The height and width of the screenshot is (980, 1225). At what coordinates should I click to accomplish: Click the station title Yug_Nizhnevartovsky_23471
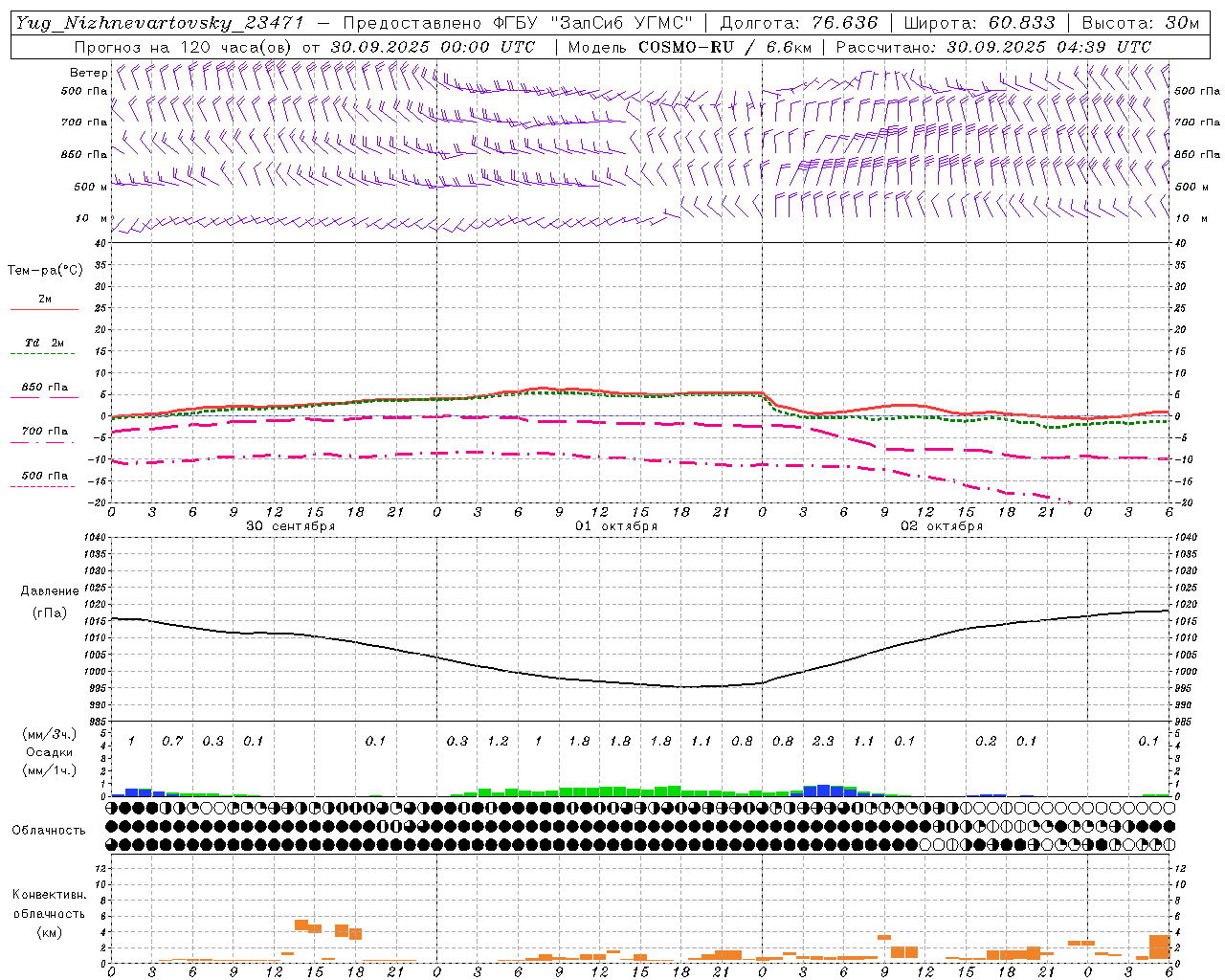[x=159, y=23]
